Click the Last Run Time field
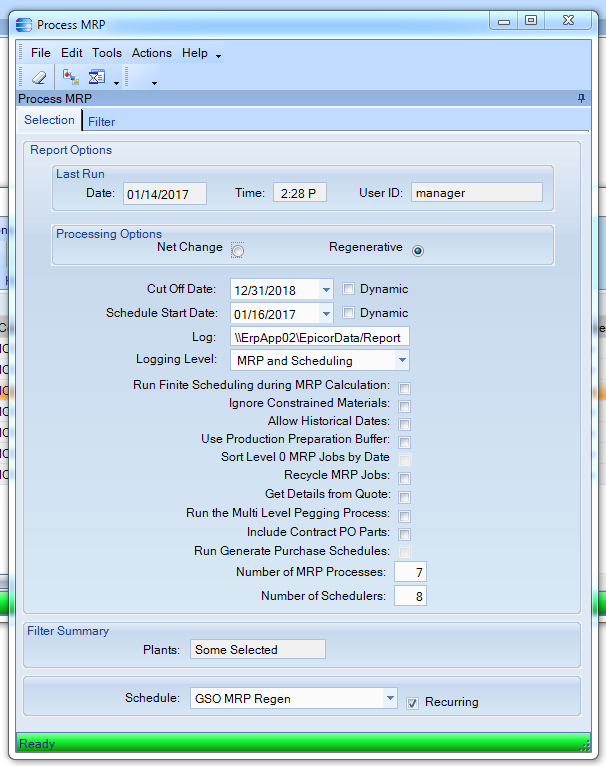 300,192
